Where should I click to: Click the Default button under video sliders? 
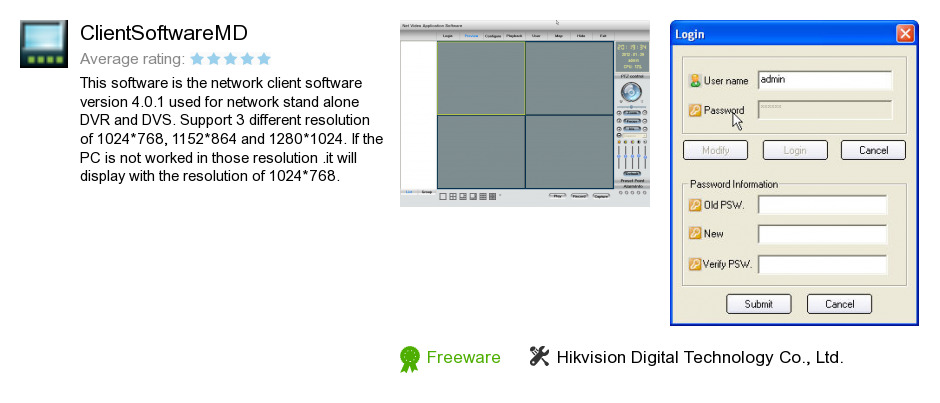[632, 174]
